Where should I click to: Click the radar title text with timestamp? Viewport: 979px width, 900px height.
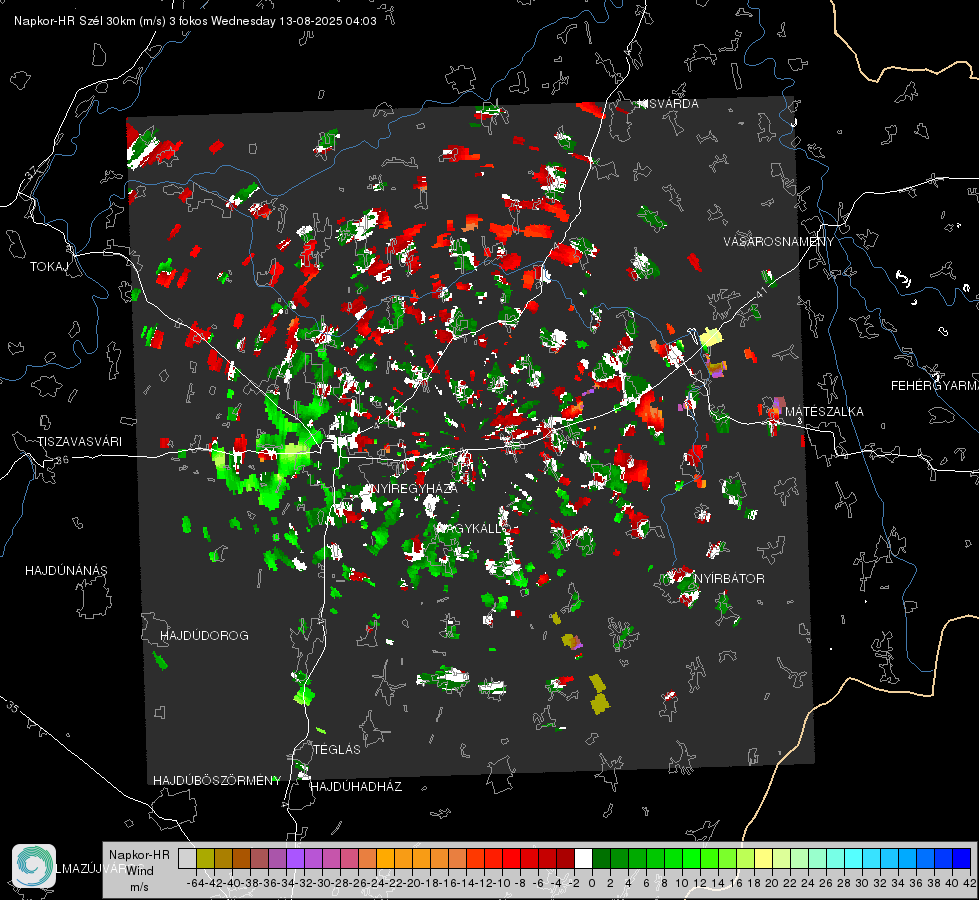[195, 21]
